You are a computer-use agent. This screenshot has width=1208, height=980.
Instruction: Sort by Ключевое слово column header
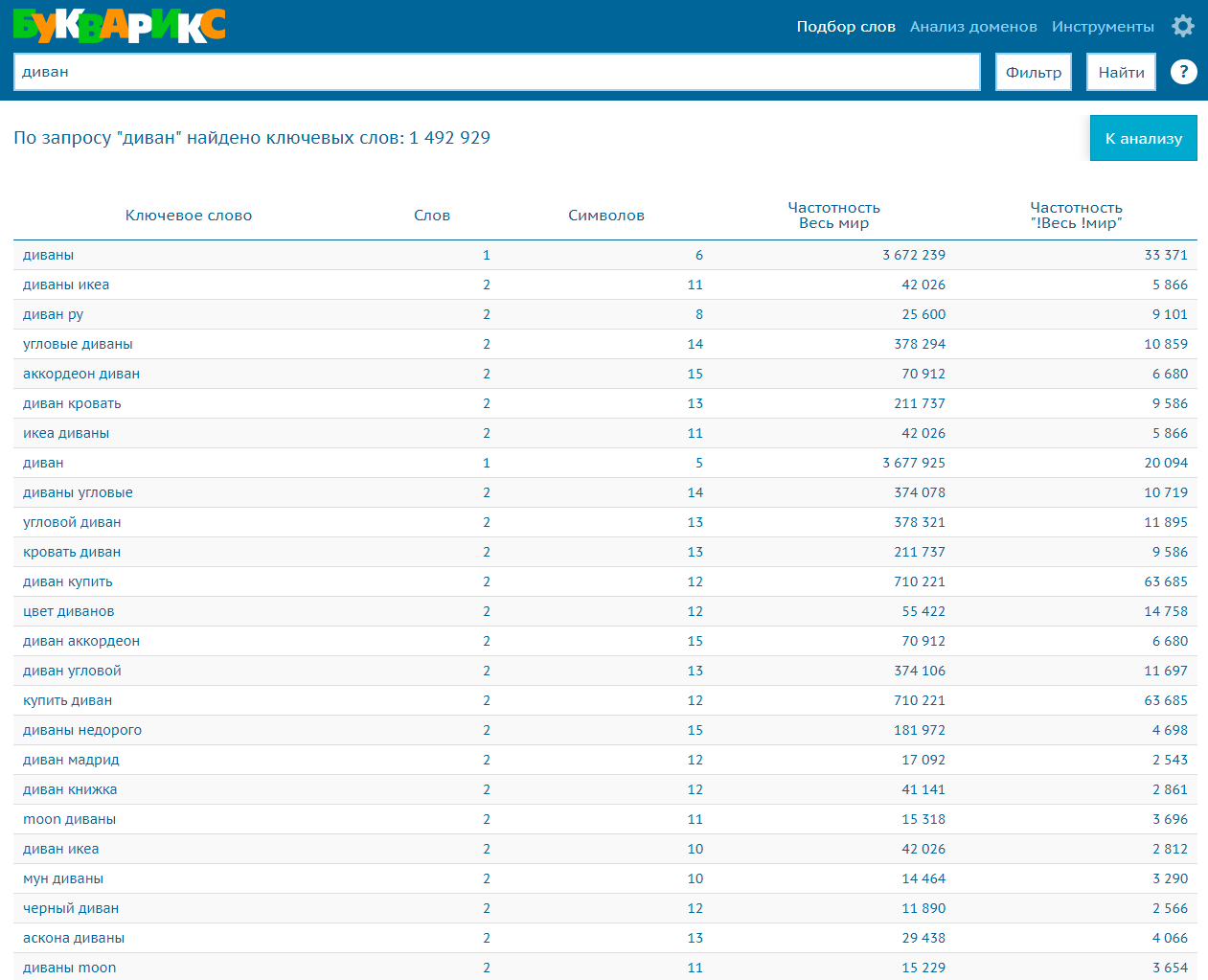click(189, 216)
